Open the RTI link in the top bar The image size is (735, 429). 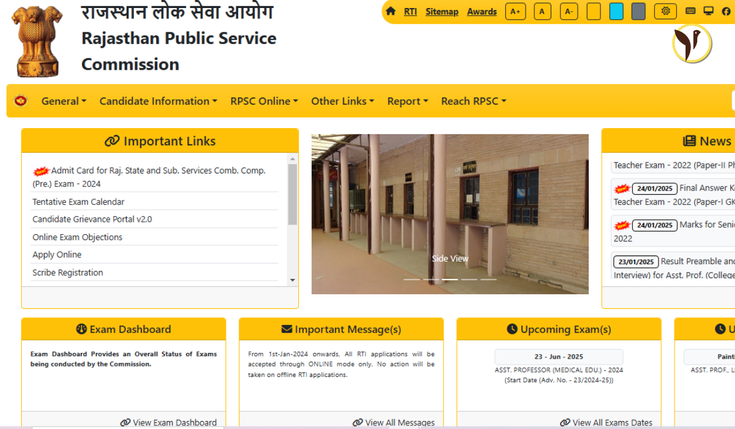pos(410,12)
